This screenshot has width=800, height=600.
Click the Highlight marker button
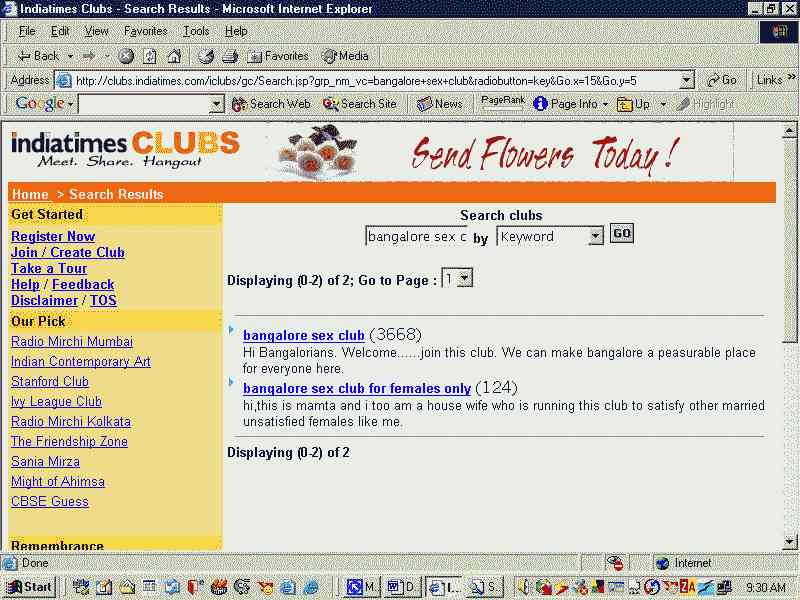click(705, 104)
